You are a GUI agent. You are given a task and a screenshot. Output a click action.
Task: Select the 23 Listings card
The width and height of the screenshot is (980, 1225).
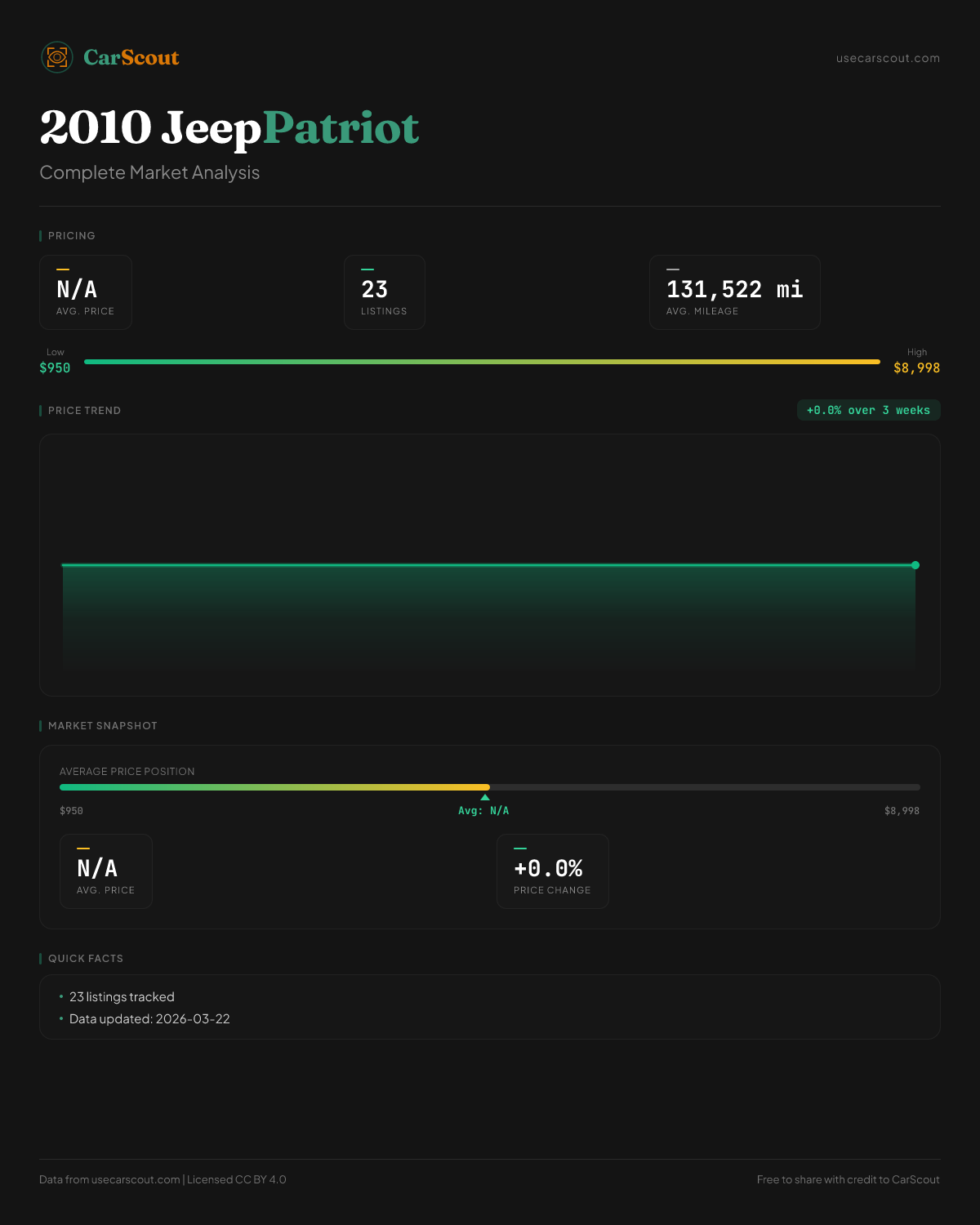tap(384, 292)
